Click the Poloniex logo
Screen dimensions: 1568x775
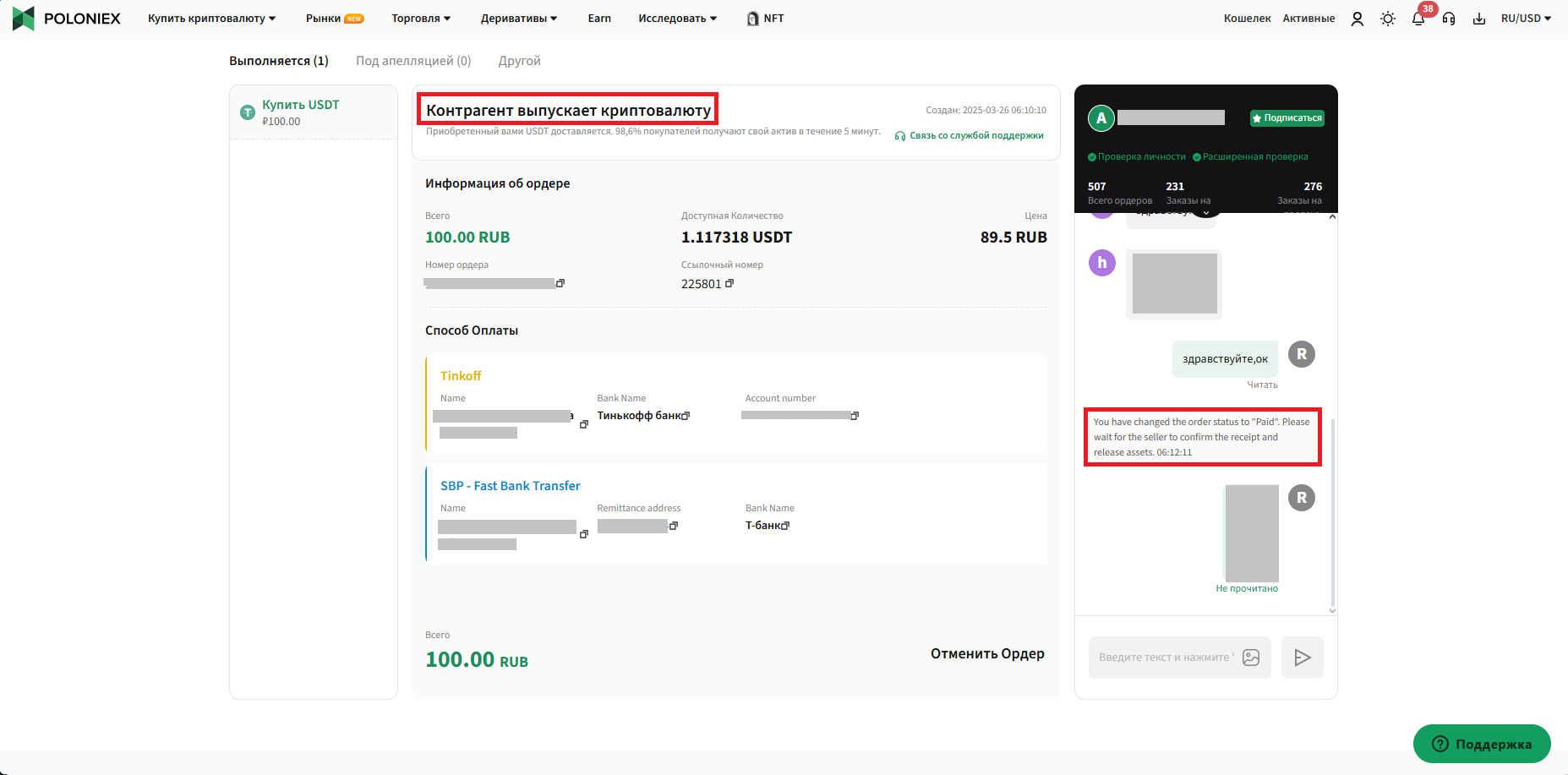click(67, 19)
